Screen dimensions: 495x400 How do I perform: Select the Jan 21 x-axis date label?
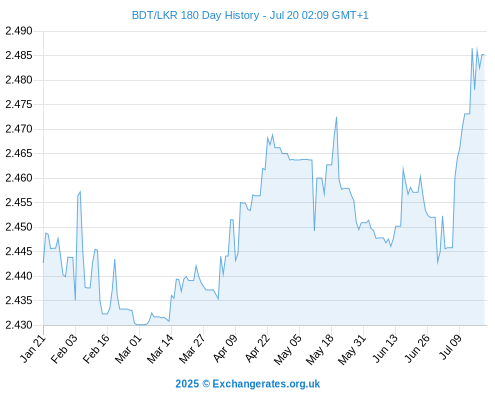[x=33, y=348]
